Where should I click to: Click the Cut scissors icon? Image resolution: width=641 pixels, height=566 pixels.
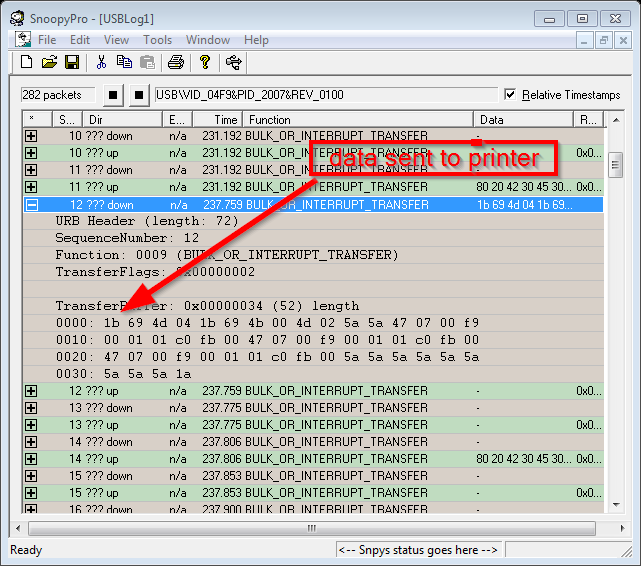pos(101,62)
